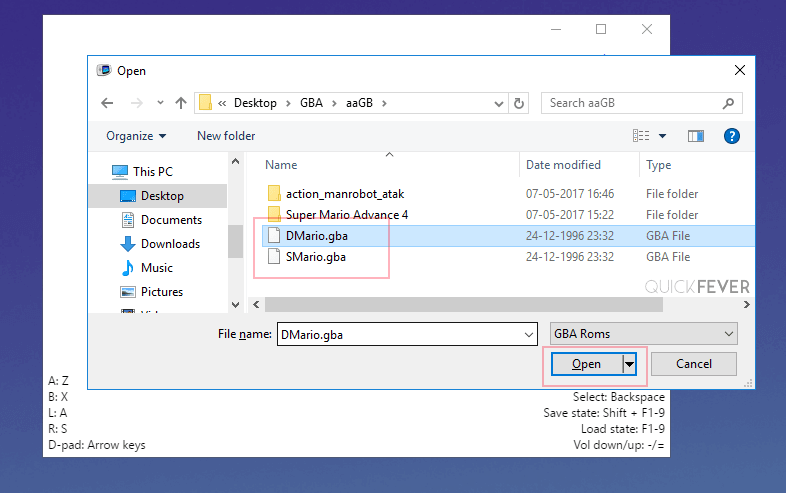Viewport: 786px width, 493px height.
Task: Click the action_manrobot_atak folder icon
Action: coord(274,193)
